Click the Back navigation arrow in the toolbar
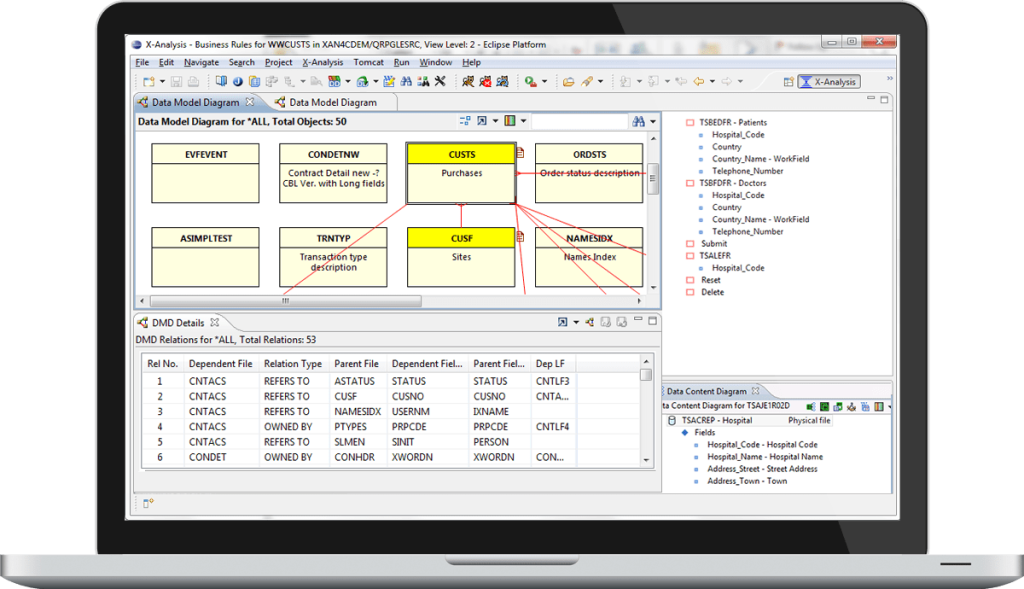This screenshot has height=589, width=1024. [x=700, y=81]
